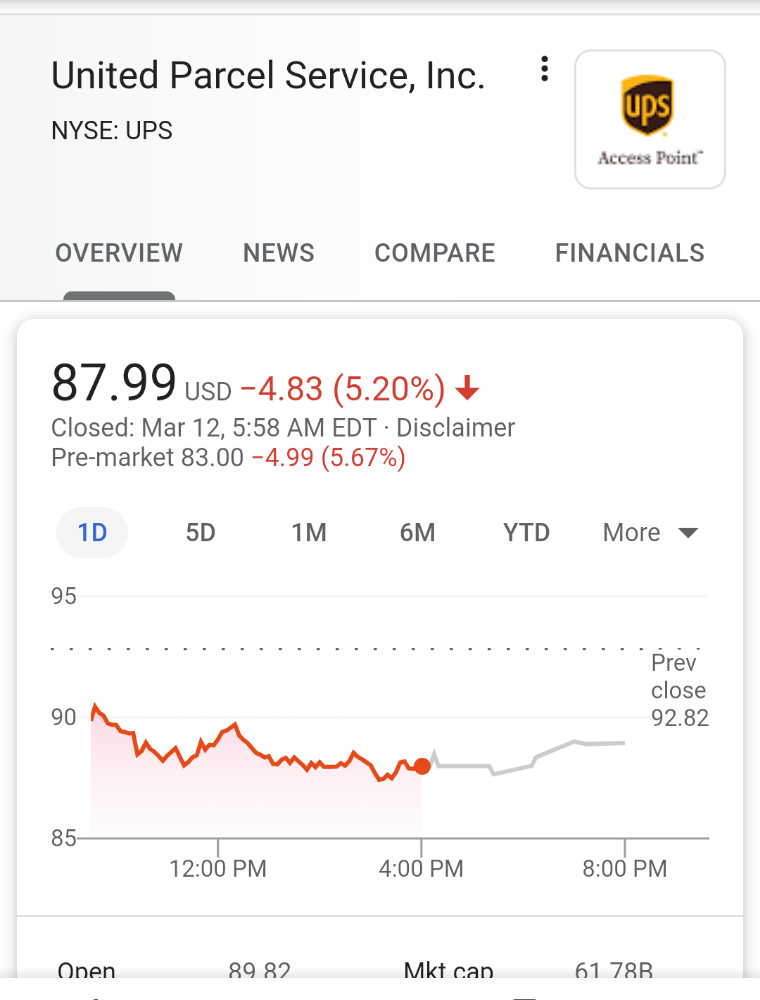Switch to the NEWS tab
The width and height of the screenshot is (760, 1000).
pyautogui.click(x=279, y=253)
